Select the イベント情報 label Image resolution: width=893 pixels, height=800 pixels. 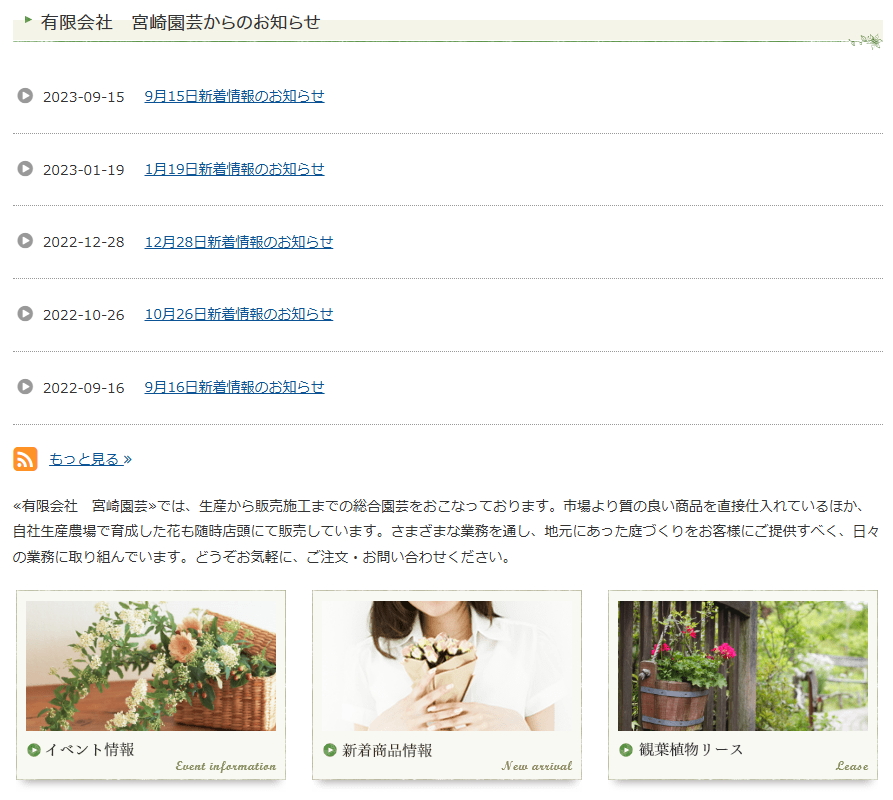(x=90, y=750)
